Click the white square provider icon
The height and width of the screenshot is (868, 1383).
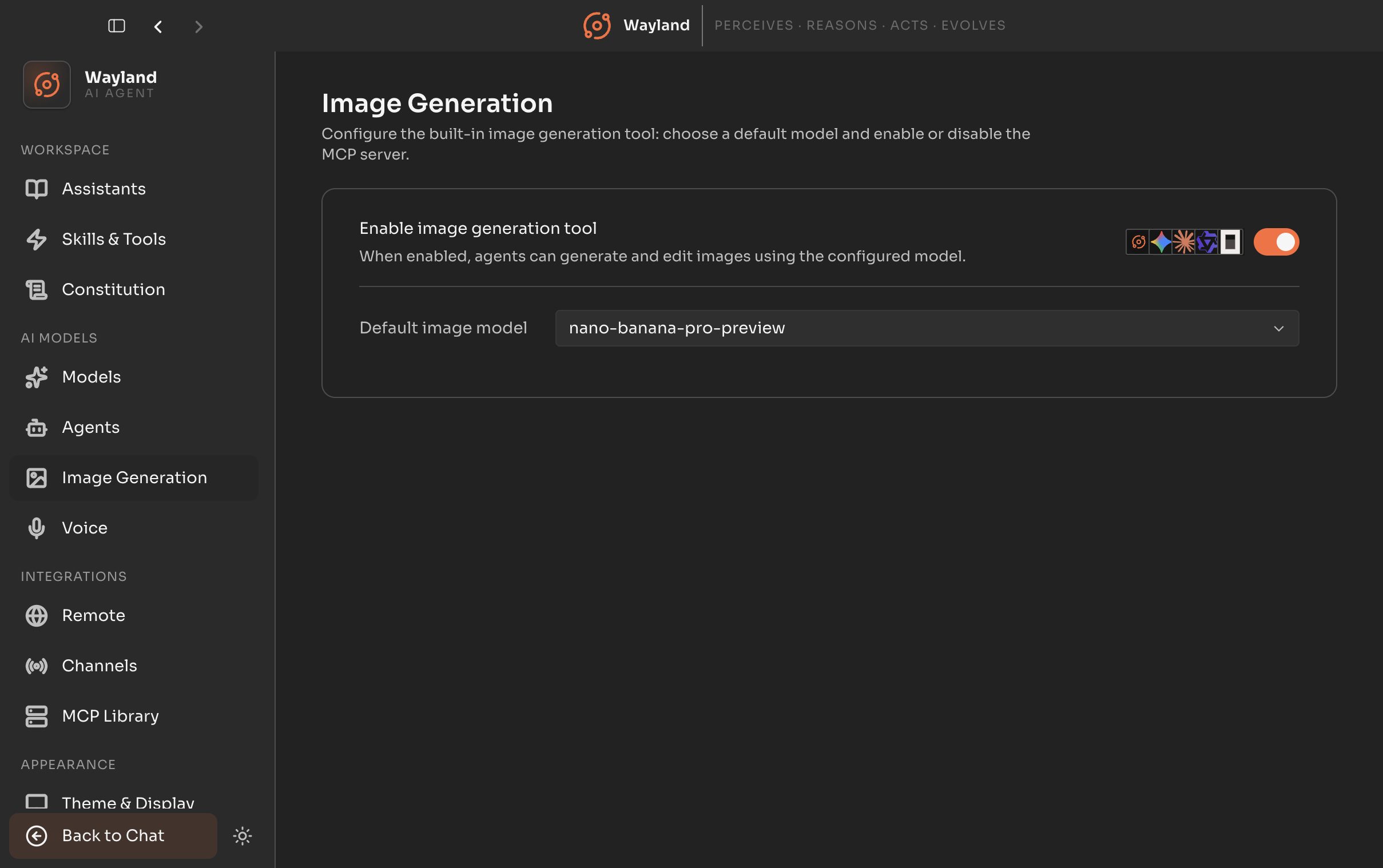click(1230, 242)
